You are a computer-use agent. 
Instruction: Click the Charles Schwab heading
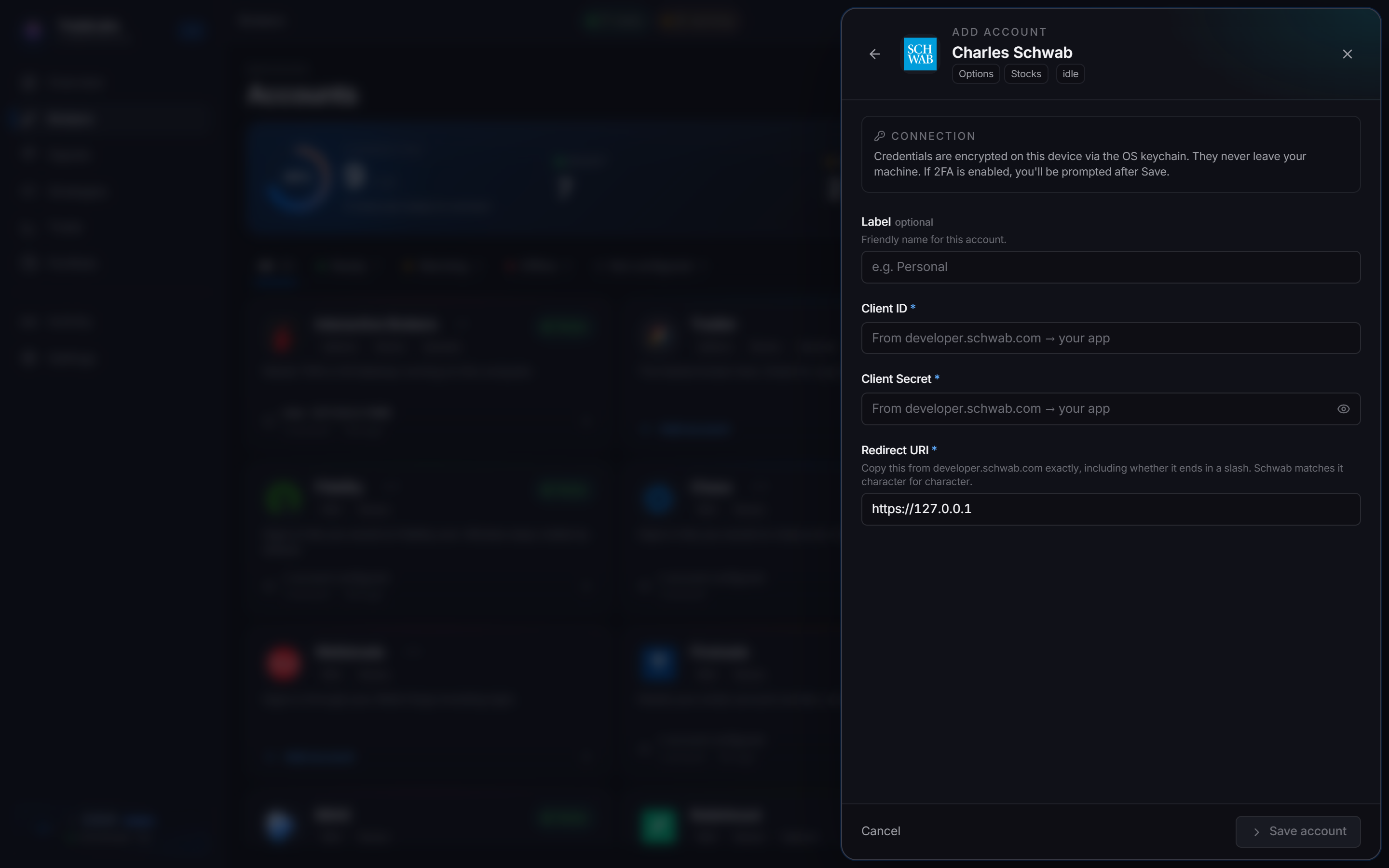(1012, 53)
